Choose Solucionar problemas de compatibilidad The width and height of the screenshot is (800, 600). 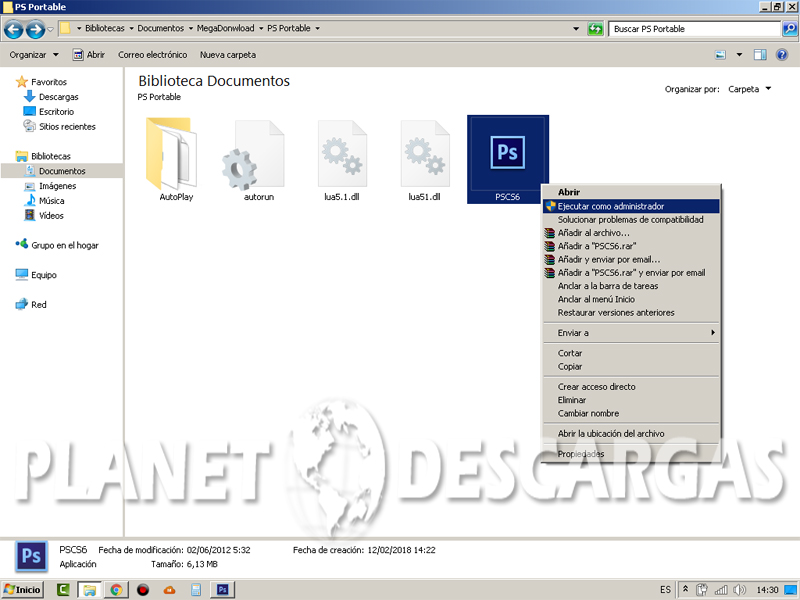coord(631,219)
